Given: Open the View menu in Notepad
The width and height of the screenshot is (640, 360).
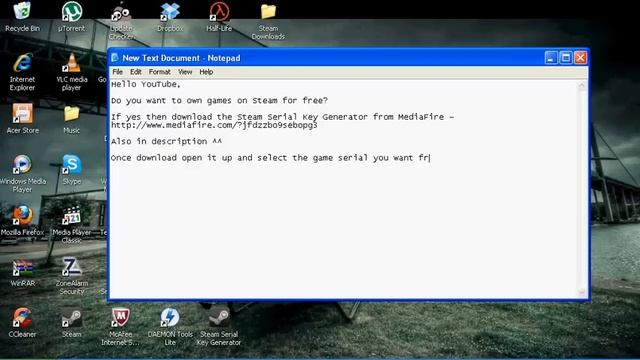Looking at the screenshot, I should [x=185, y=72].
